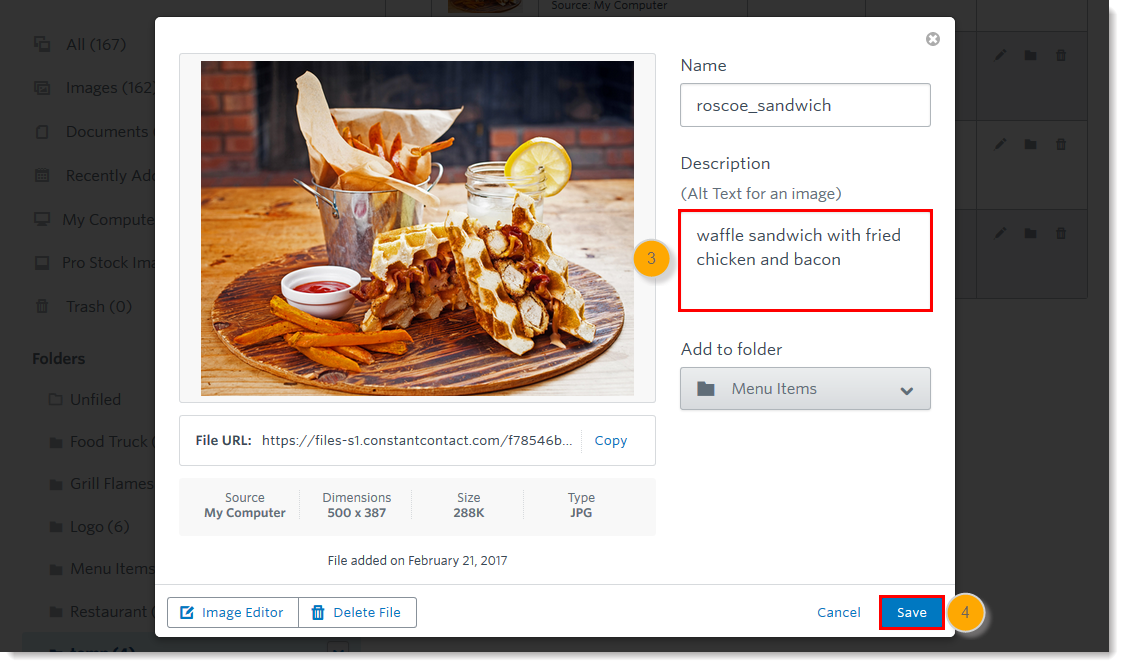Image resolution: width=1124 pixels, height=667 pixels.
Task: Click pencil edit icon in third background row
Action: click(x=1000, y=233)
